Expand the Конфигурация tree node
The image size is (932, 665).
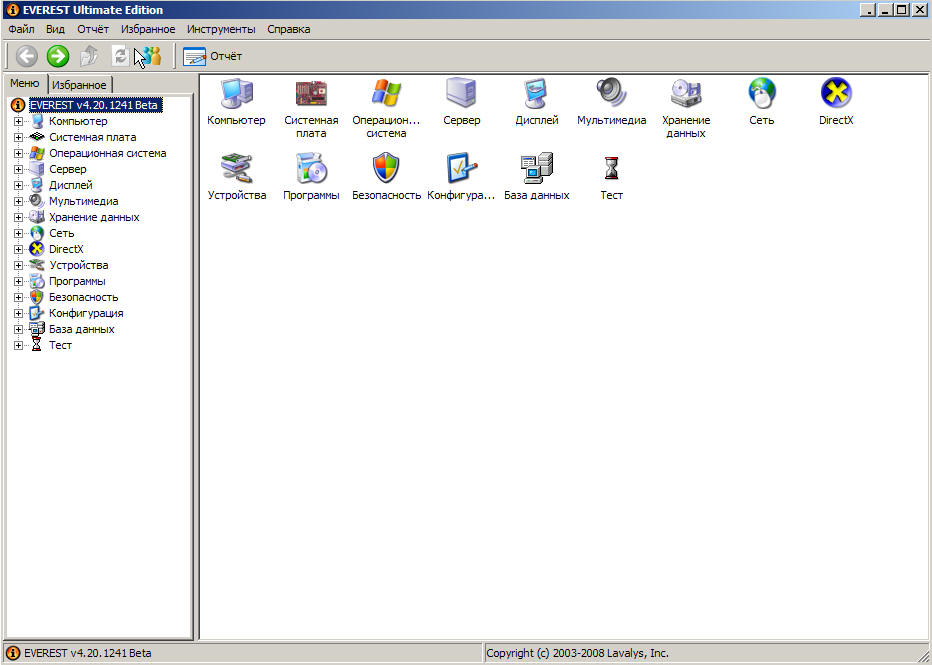18,314
